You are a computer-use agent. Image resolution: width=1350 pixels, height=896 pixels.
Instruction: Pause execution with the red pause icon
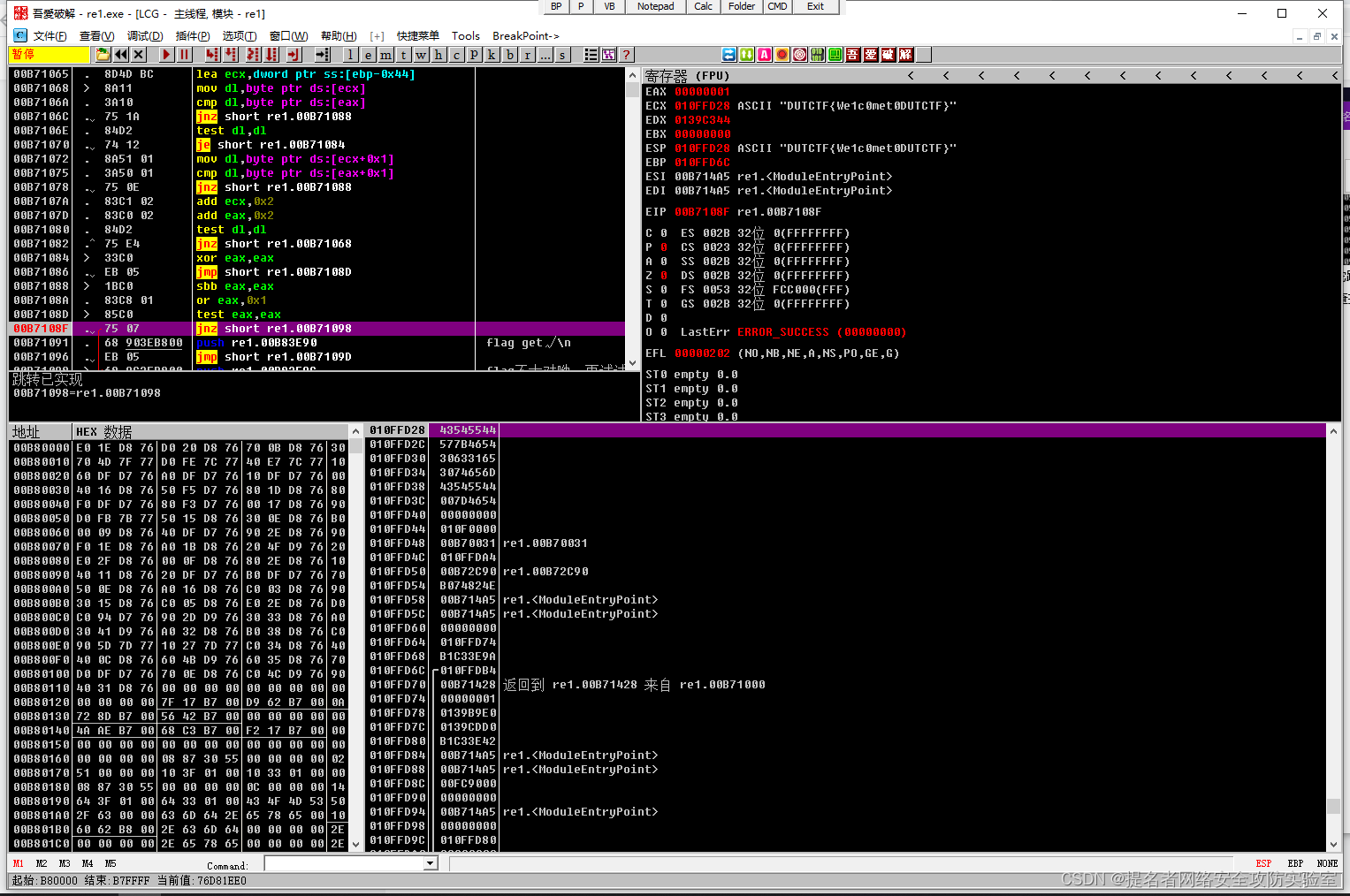coord(185,55)
